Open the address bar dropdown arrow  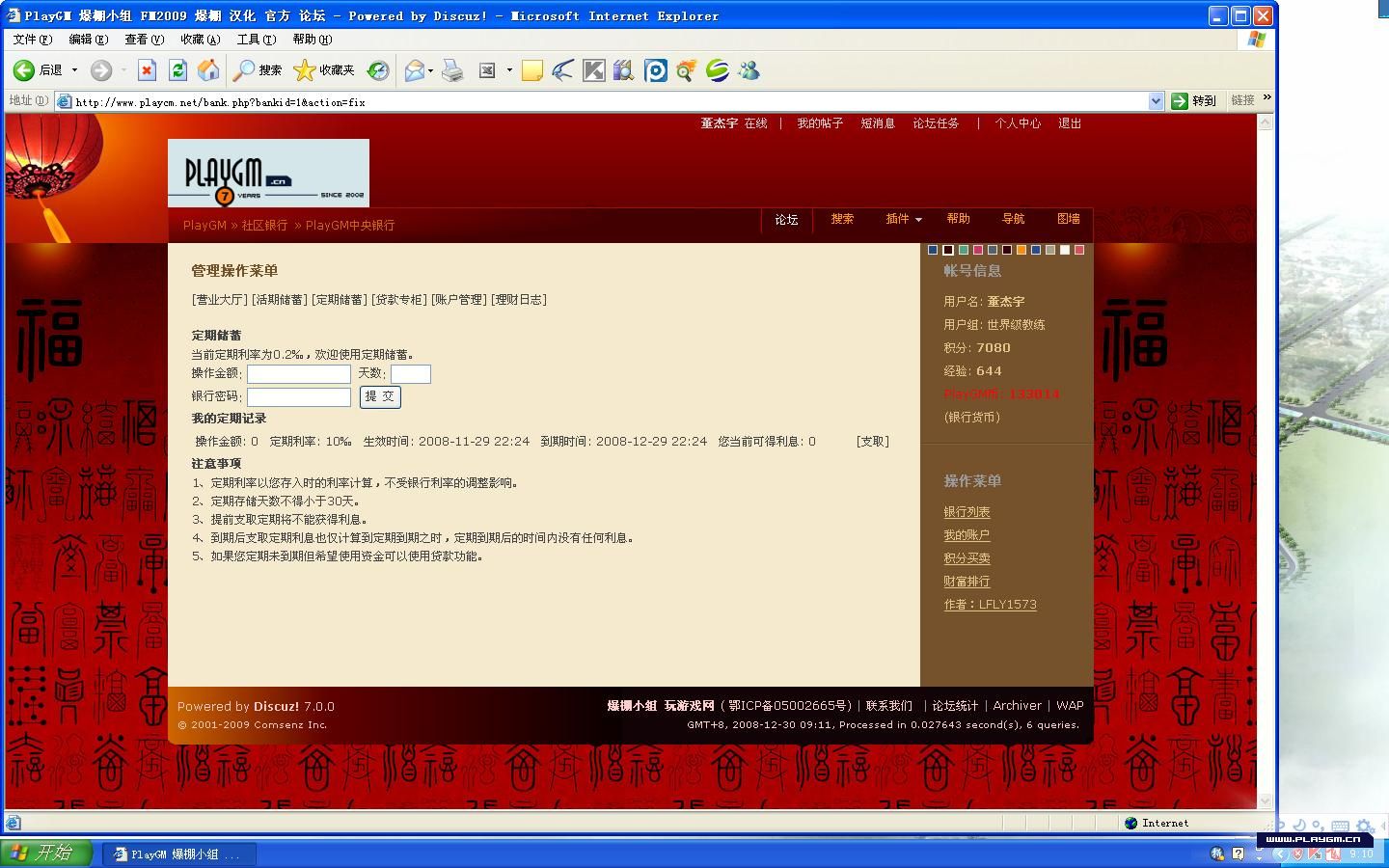pyautogui.click(x=1156, y=101)
